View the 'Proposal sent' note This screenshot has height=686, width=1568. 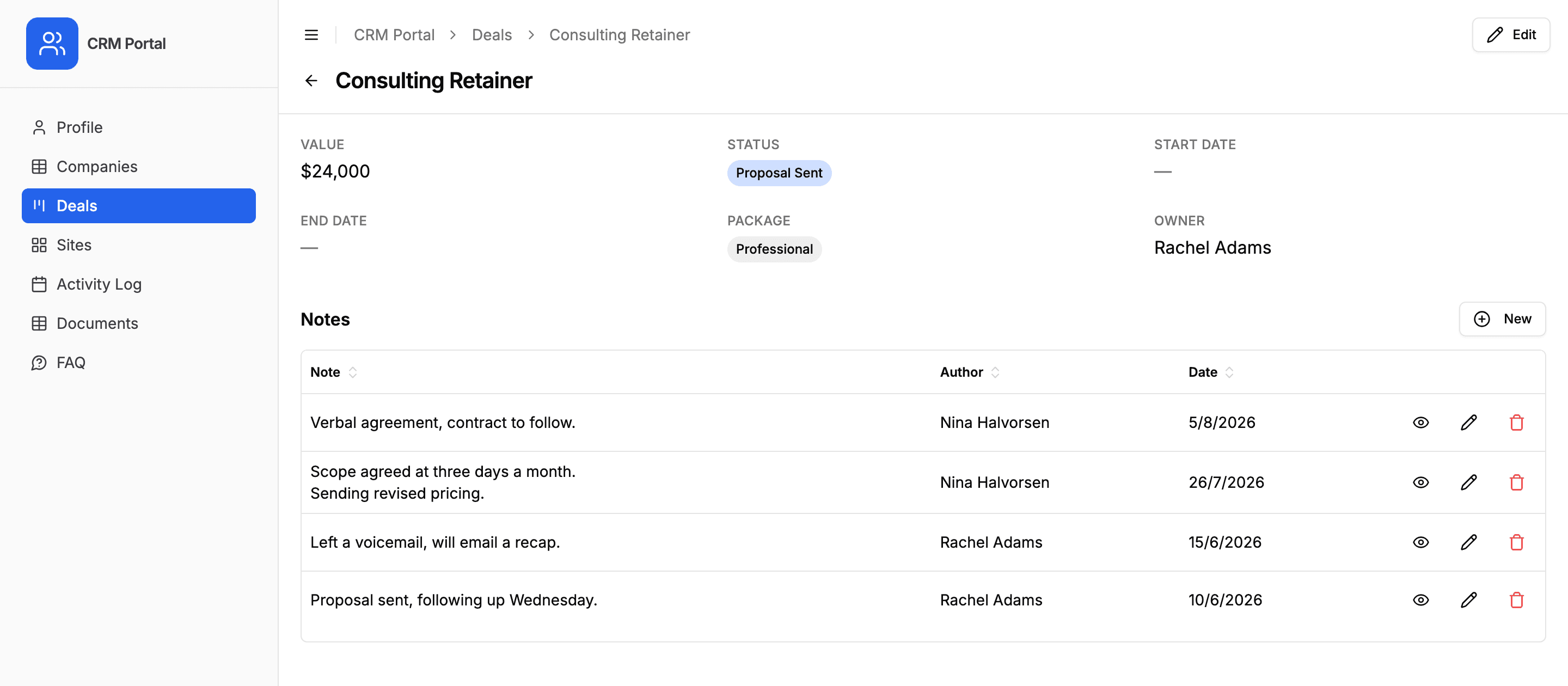(1420, 600)
